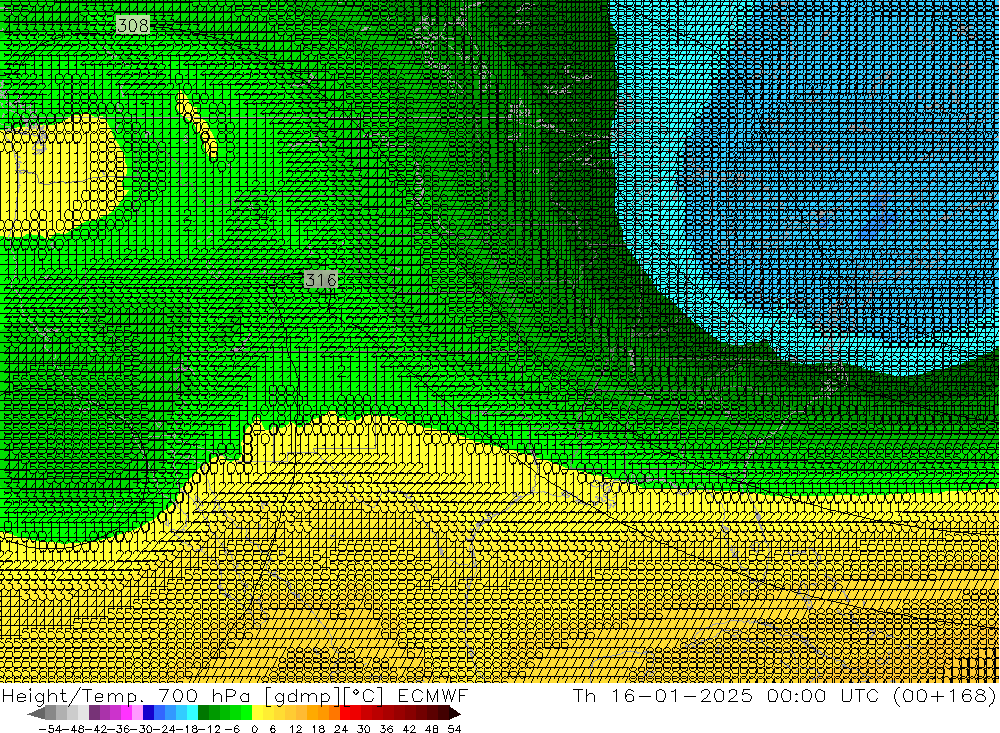The image size is (1000, 733).
Task: Click the 'Height/Temp. 700 hPa' map title
Action: pos(126,696)
